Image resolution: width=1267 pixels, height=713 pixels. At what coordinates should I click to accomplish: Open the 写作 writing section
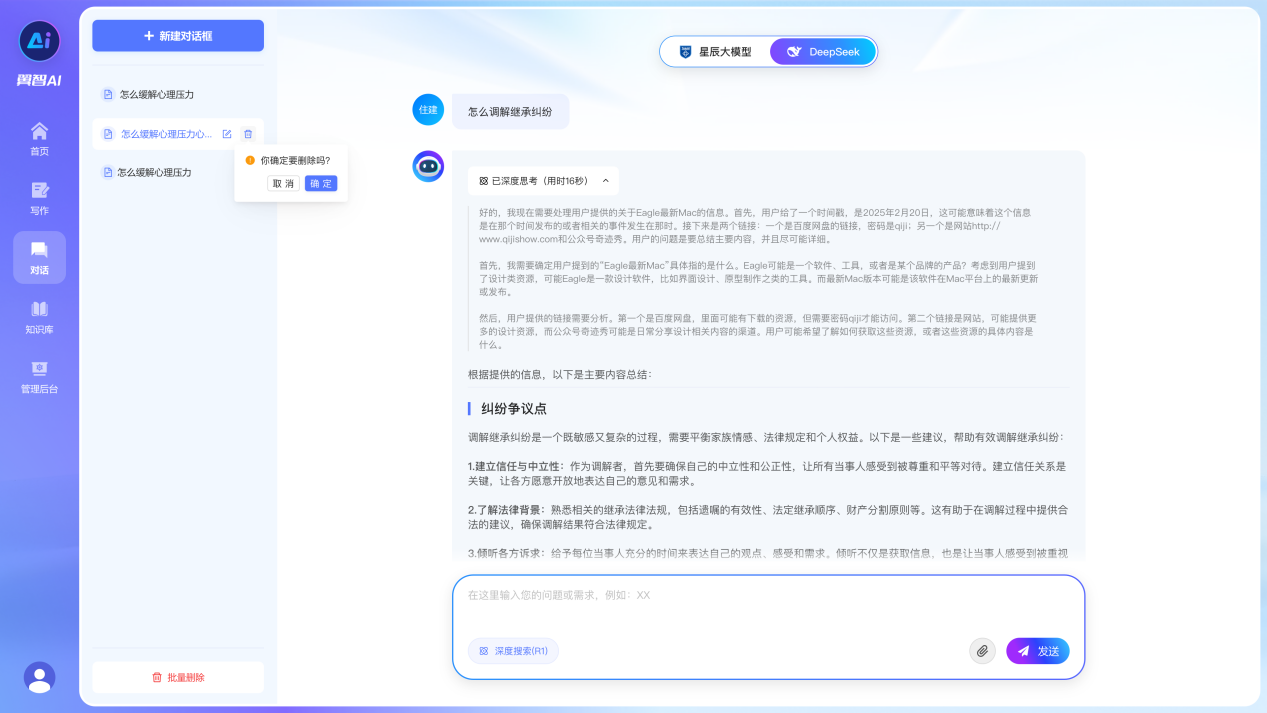[x=39, y=197]
